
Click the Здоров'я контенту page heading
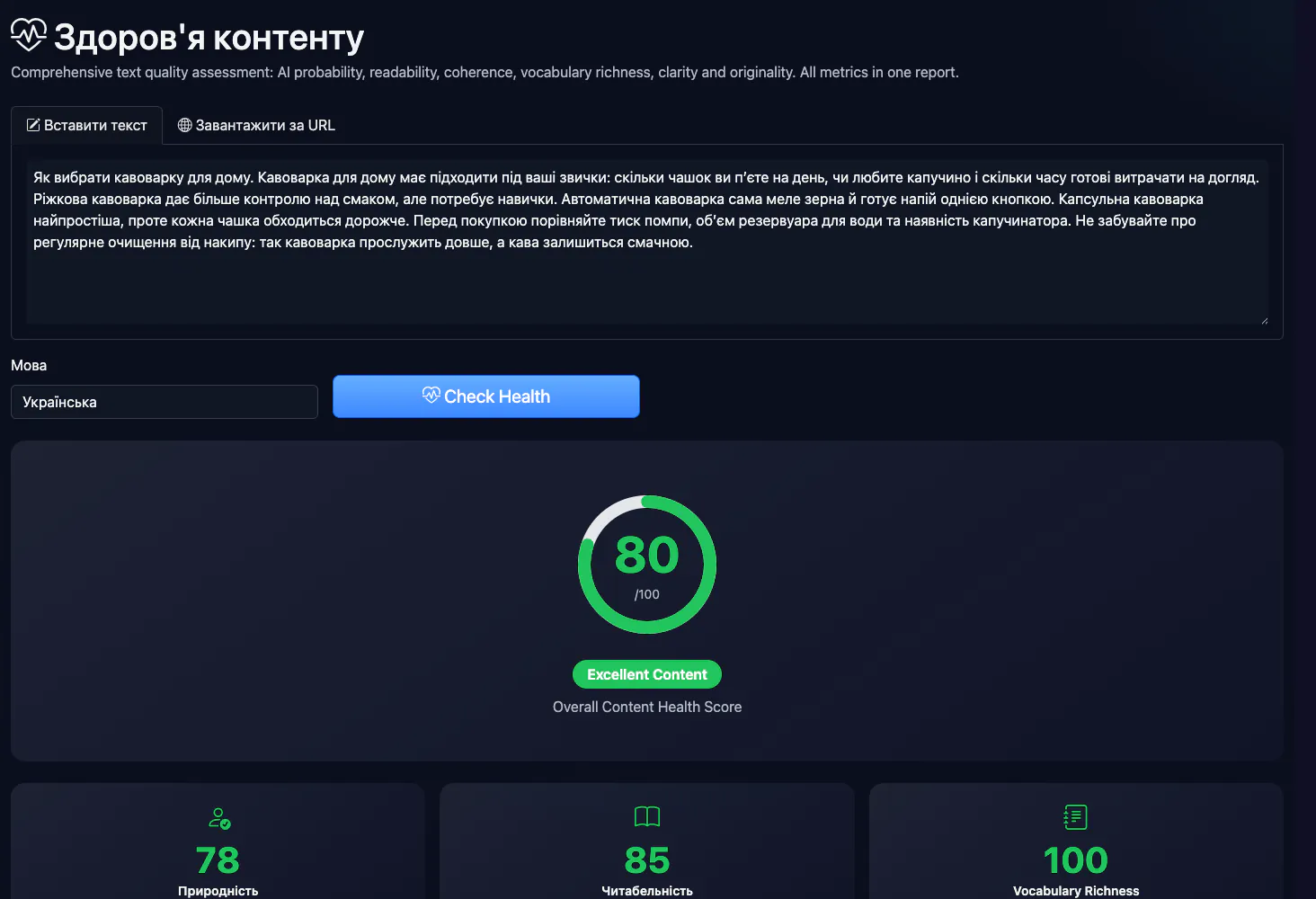click(x=209, y=37)
